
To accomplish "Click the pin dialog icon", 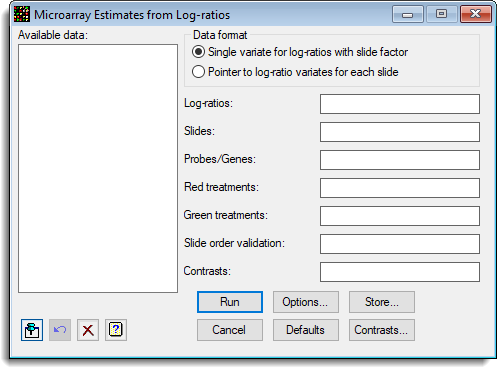I will pyautogui.click(x=32, y=330).
